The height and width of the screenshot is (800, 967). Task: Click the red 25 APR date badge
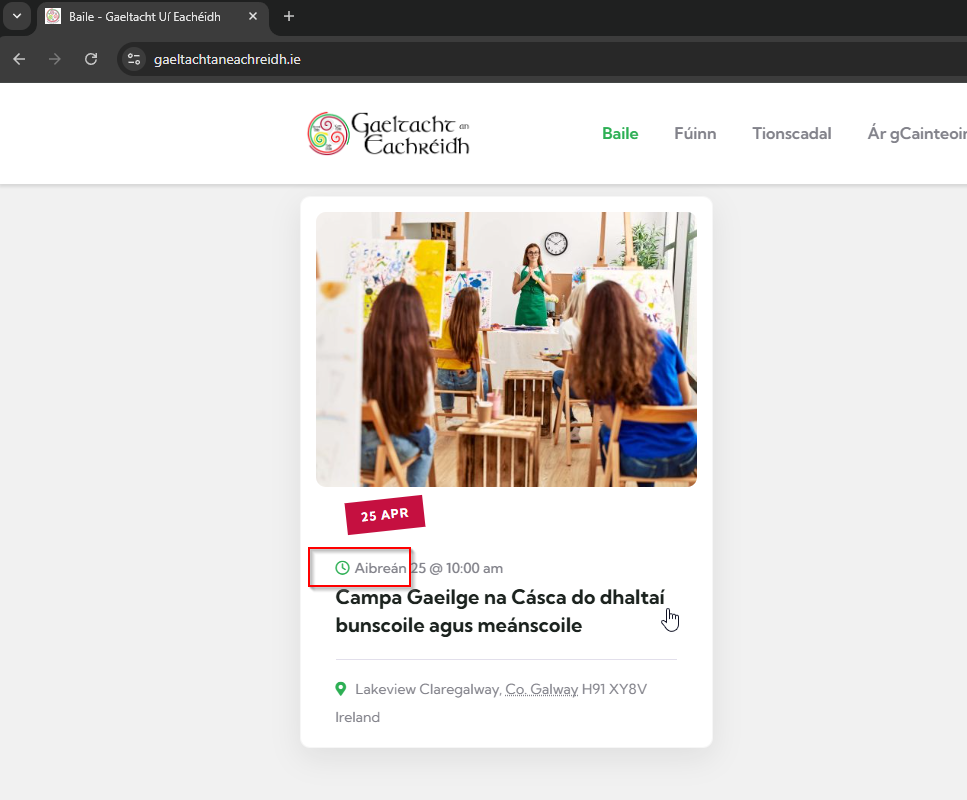point(385,515)
